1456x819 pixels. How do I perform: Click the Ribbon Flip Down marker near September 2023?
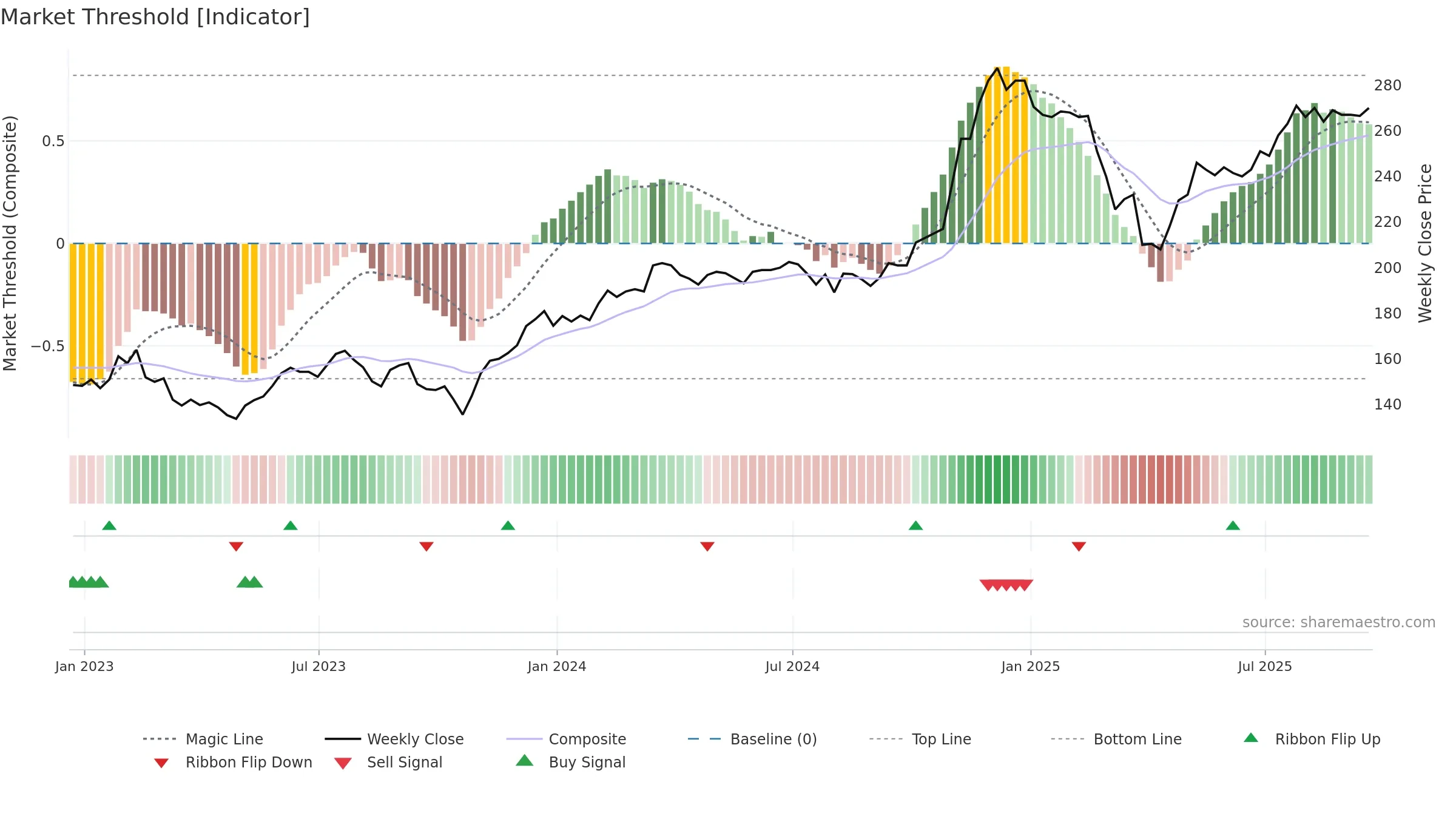click(426, 547)
